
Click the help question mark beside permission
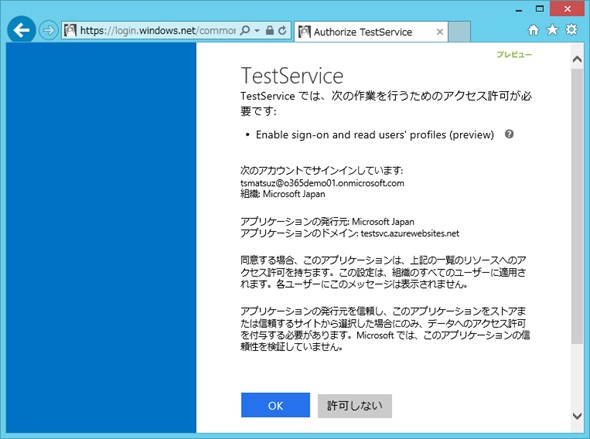click(x=509, y=134)
